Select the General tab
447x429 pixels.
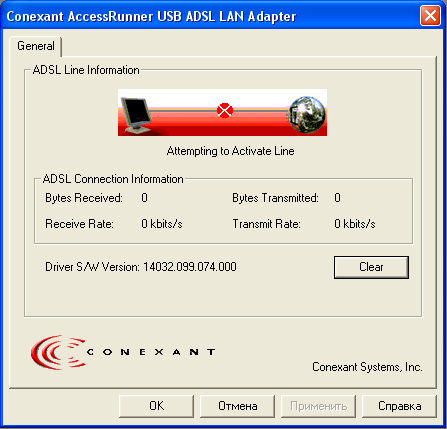click(36, 46)
